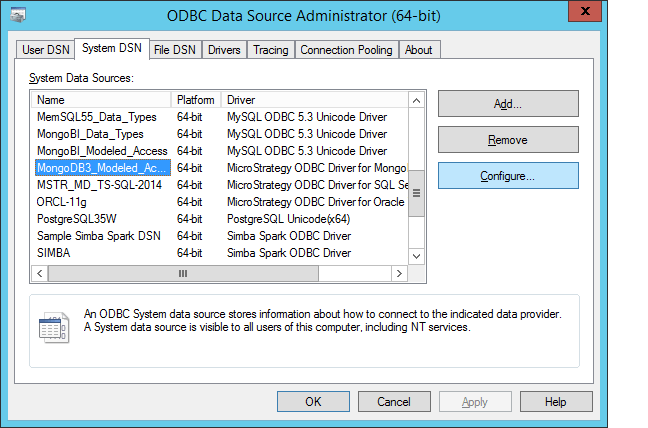Click the data source info icon
Viewport: 648px width, 428px height.
[x=52, y=327]
